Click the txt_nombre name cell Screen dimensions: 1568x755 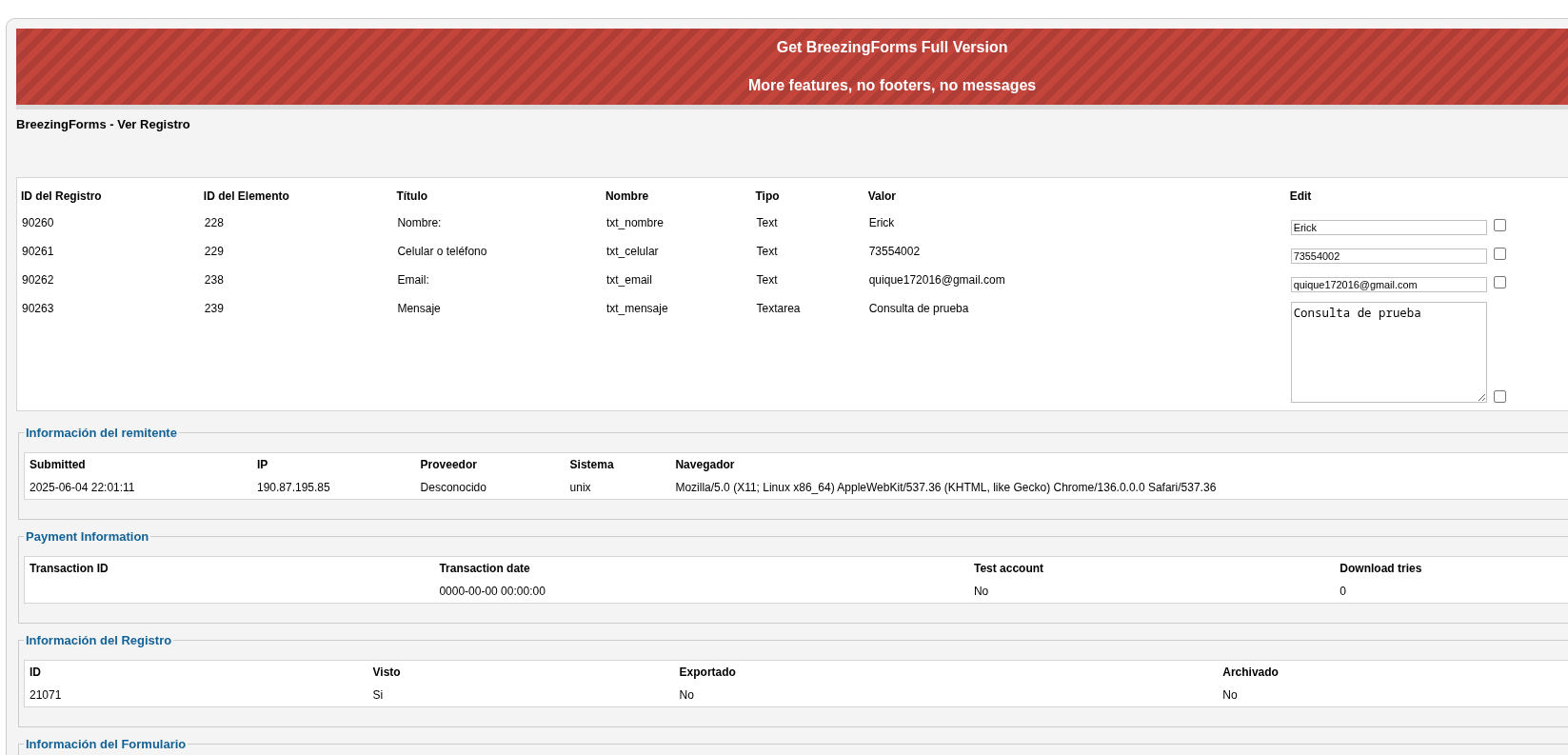point(634,223)
